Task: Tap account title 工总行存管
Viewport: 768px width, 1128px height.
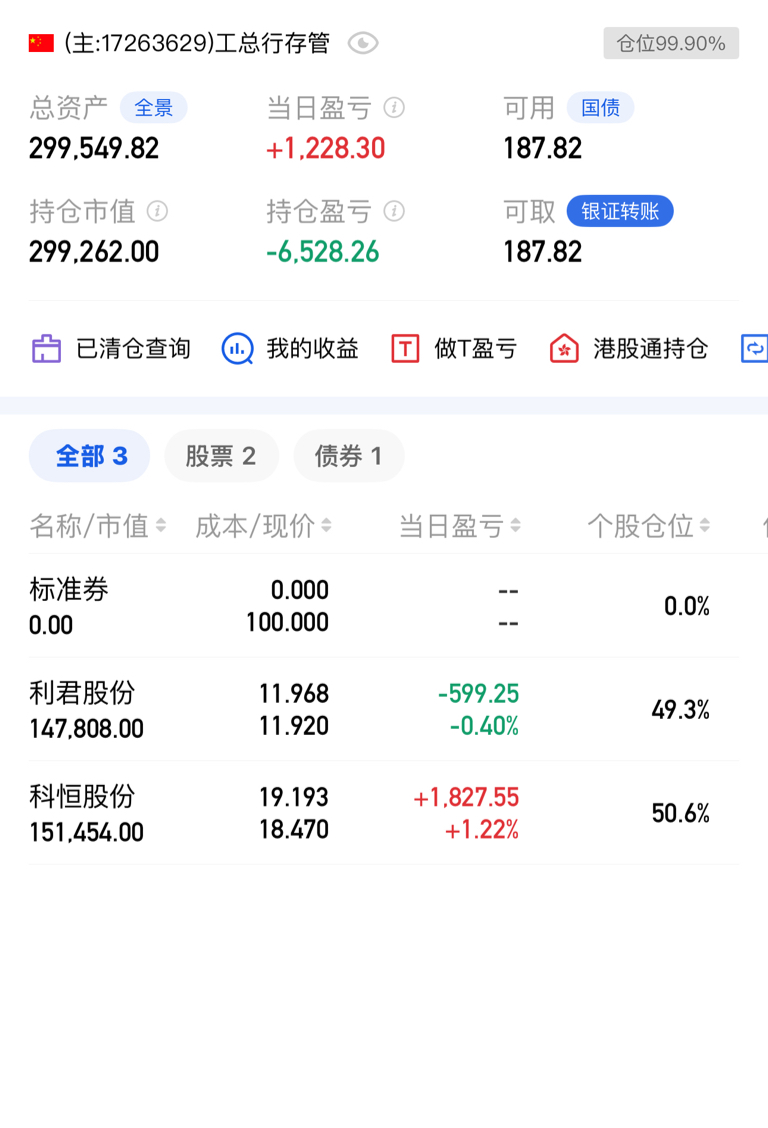Action: point(273,43)
